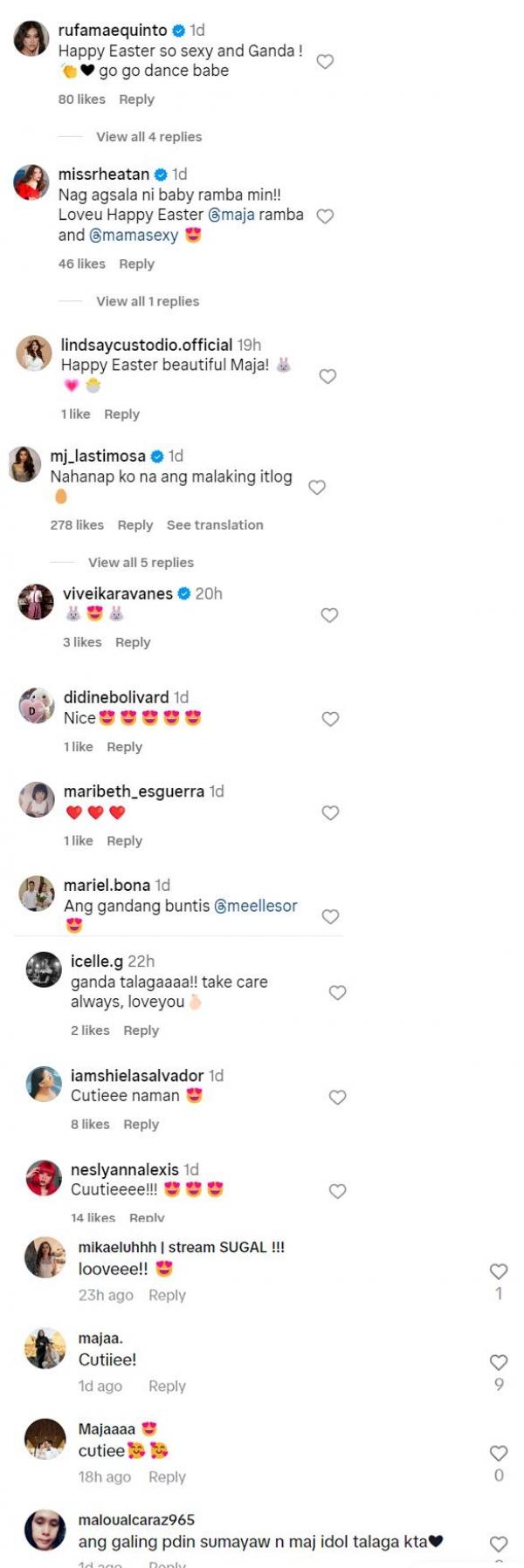Toggle like on iamshielasalvador's comment
This screenshot has width=524, height=1568.
click(x=337, y=1098)
